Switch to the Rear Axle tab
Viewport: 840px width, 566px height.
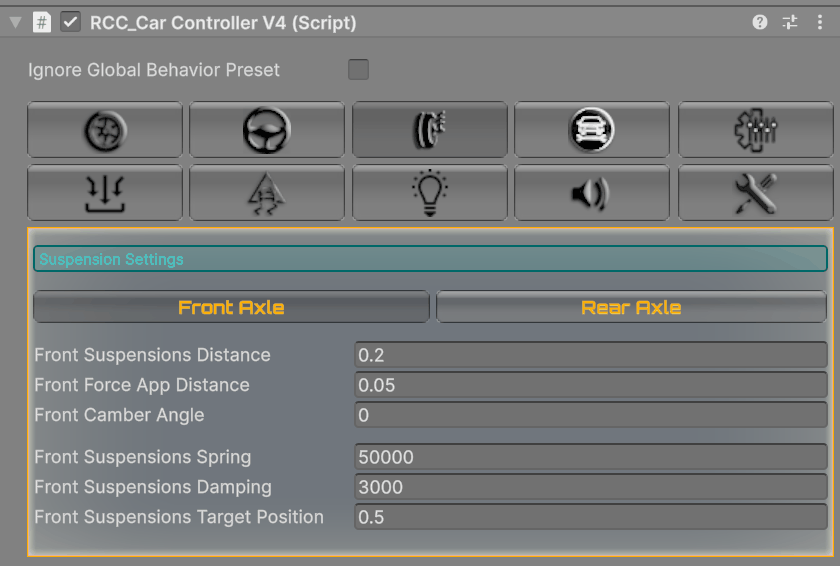632,307
